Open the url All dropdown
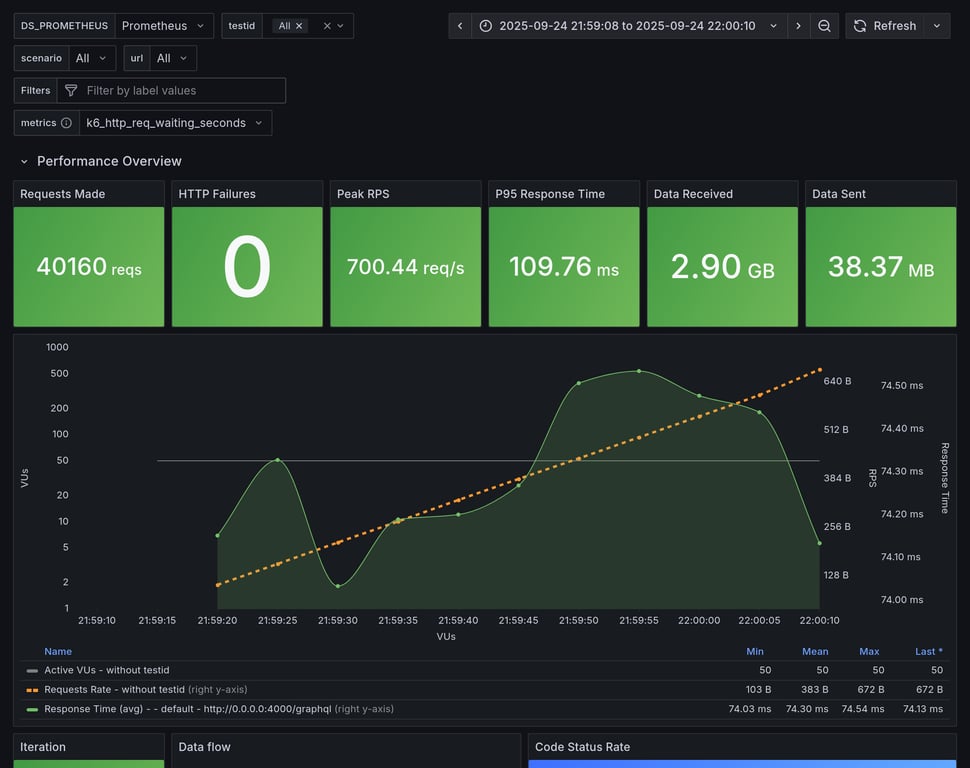970x768 pixels. [172, 58]
